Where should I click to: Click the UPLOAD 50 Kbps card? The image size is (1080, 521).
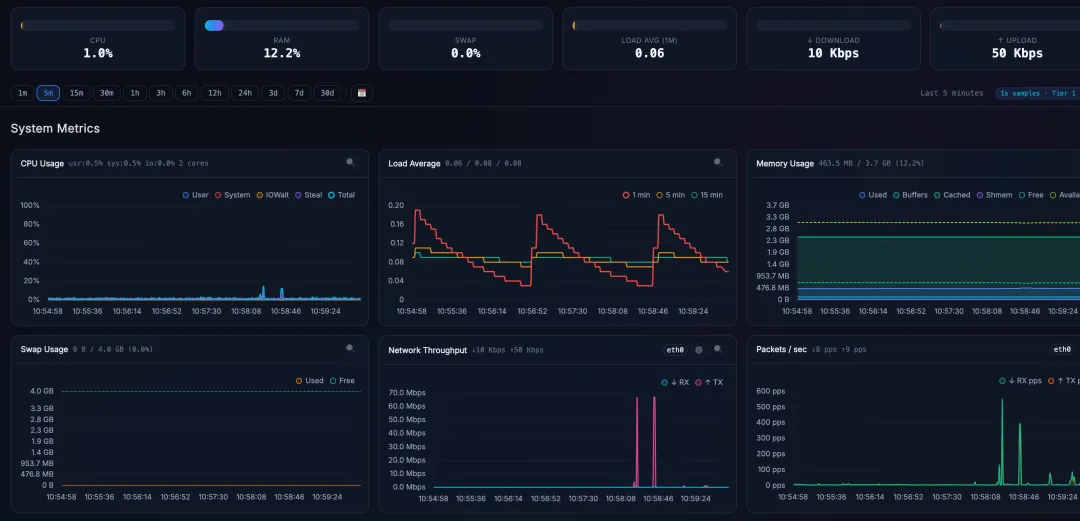coord(1005,39)
